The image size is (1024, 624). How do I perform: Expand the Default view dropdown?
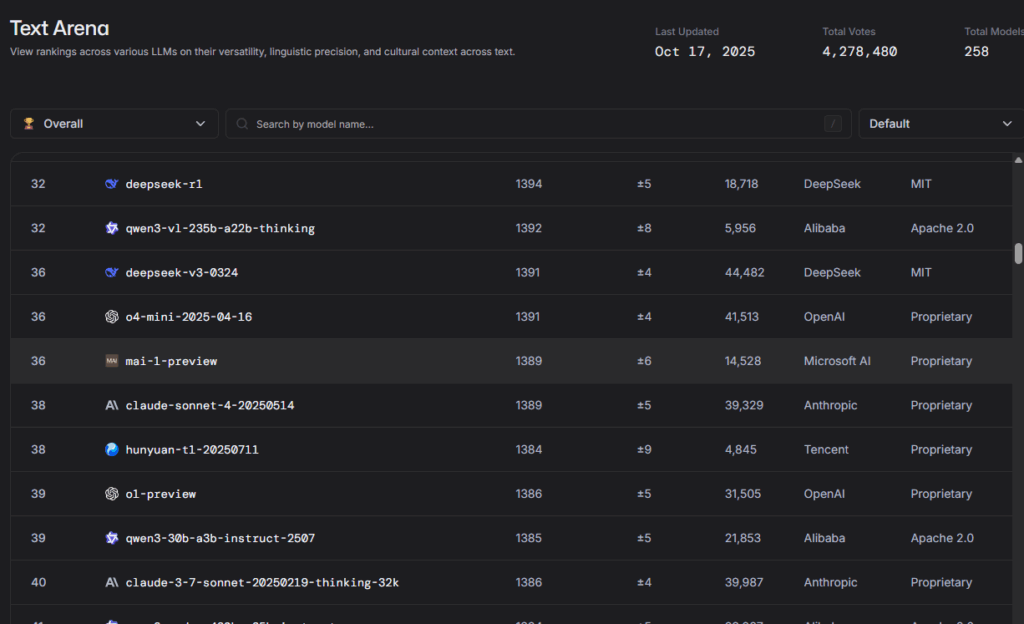coord(940,124)
